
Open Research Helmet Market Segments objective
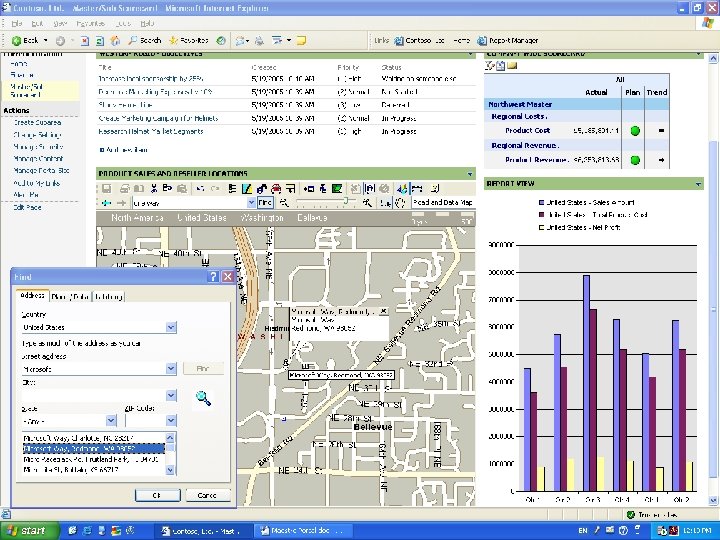[x=151, y=131]
